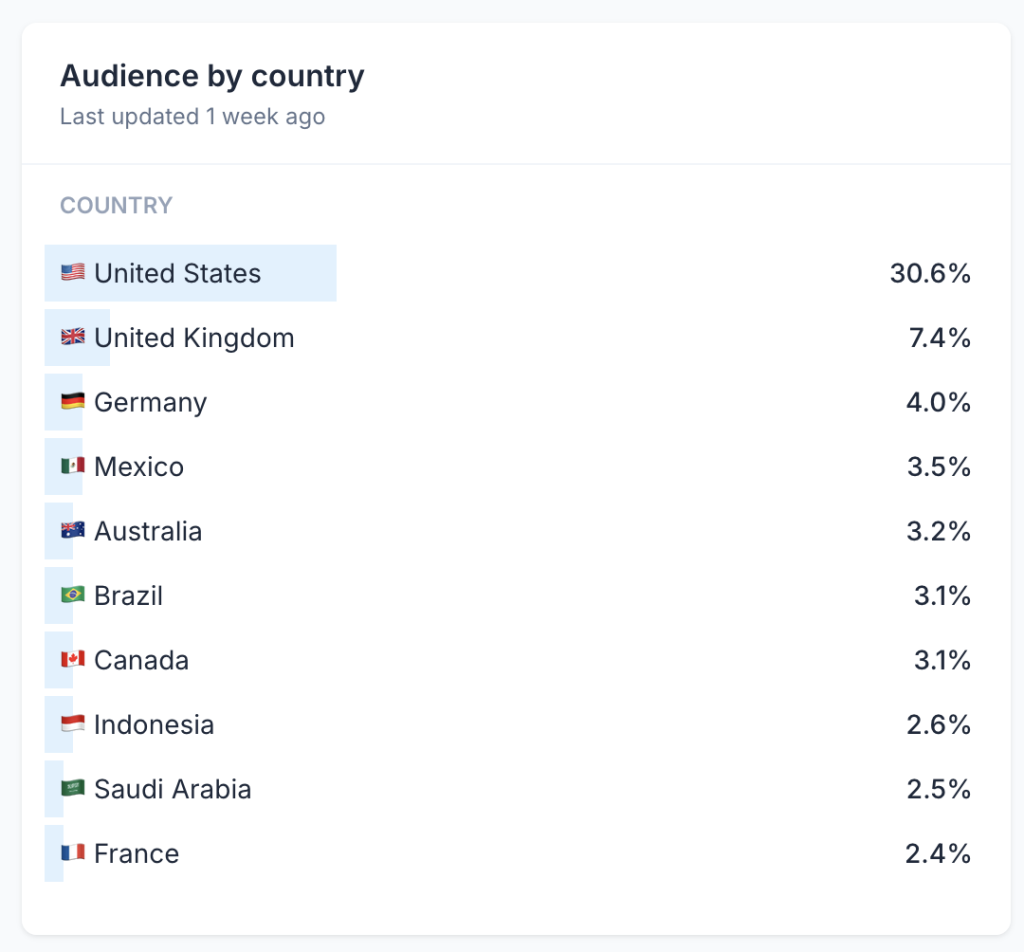1024x952 pixels.
Task: Click the Last updated 1 week ago text
Action: (x=192, y=117)
